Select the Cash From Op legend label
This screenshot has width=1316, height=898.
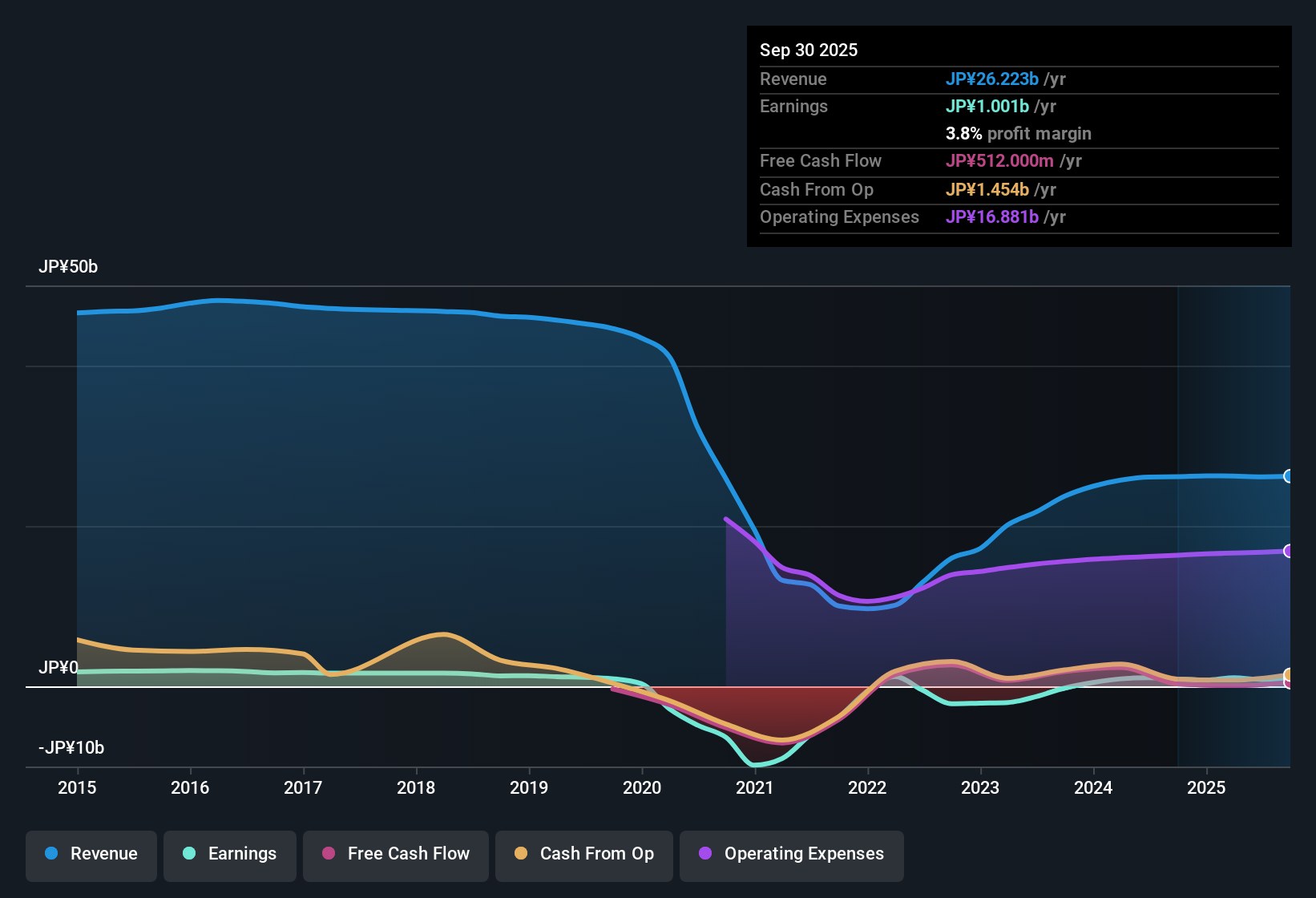point(596,854)
